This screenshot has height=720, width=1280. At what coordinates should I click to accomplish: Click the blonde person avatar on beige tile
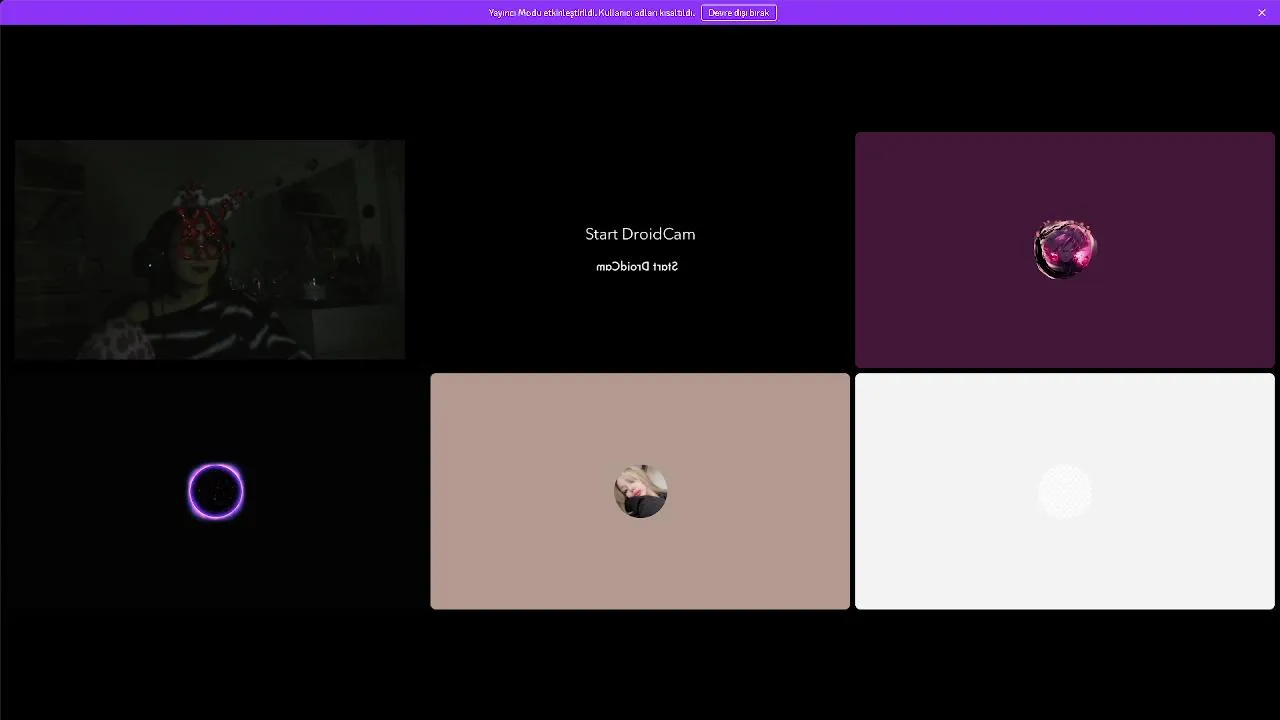pyautogui.click(x=640, y=491)
